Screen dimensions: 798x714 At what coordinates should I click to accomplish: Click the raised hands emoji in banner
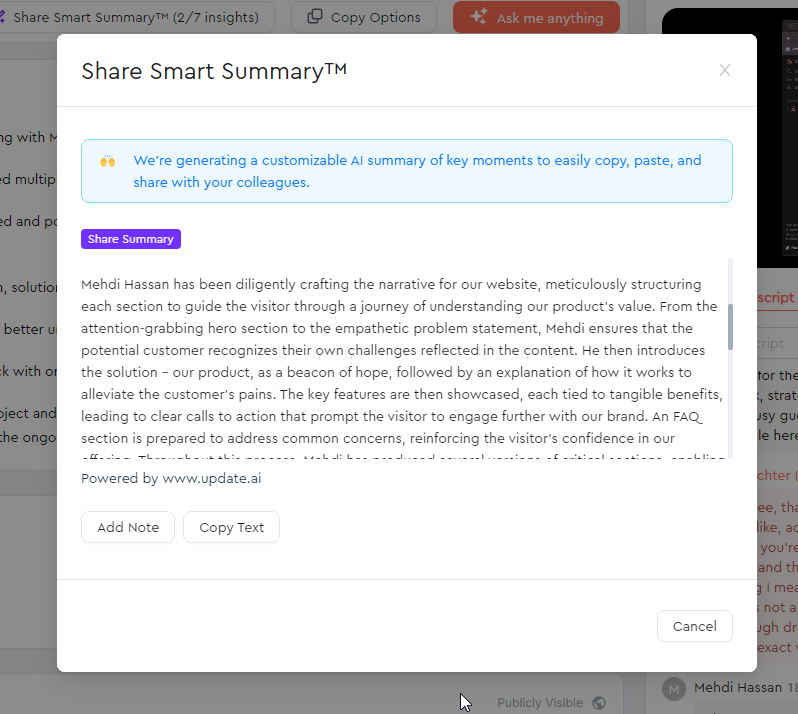[x=107, y=161]
